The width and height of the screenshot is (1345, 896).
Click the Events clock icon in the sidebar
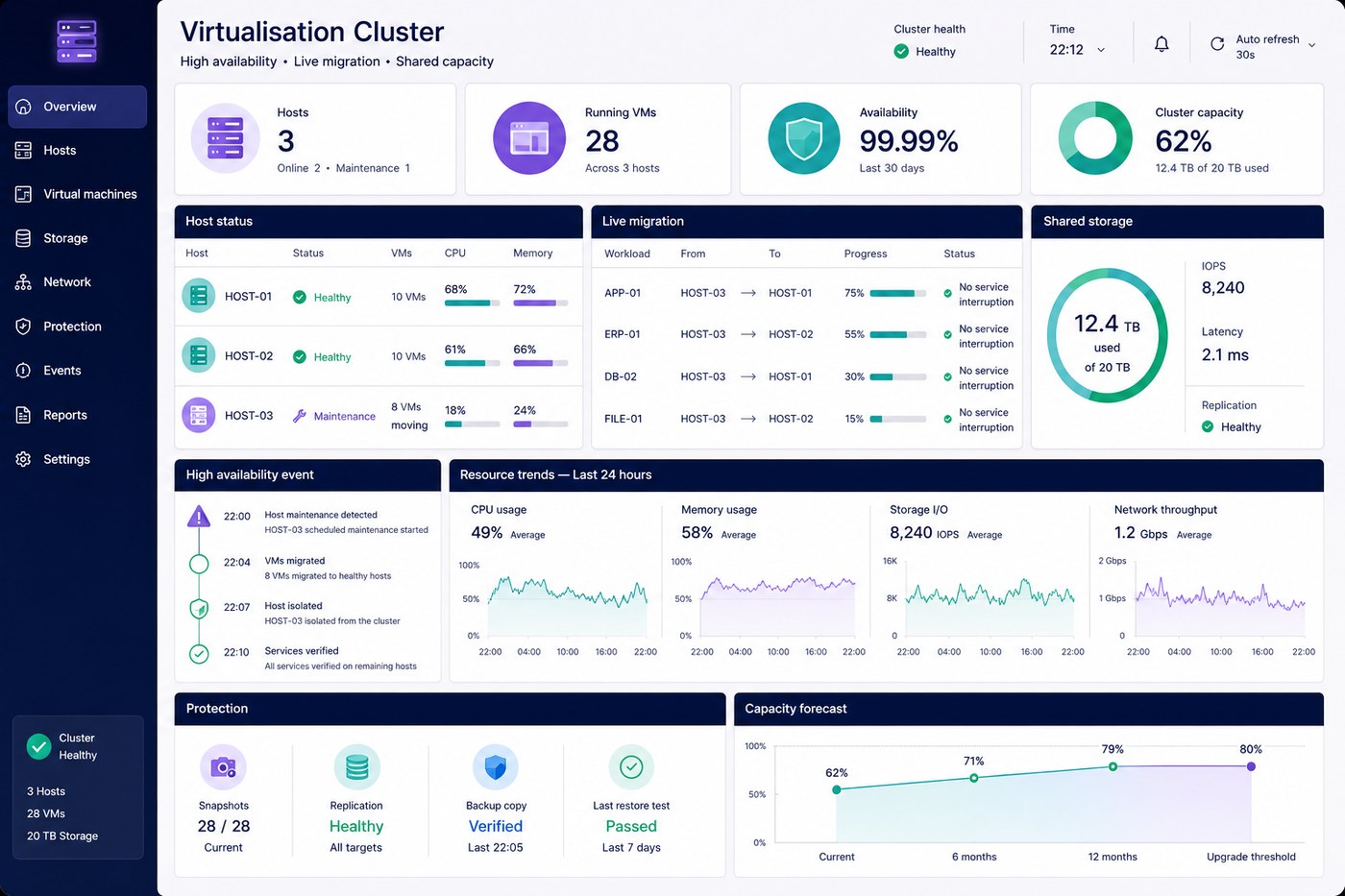click(23, 371)
